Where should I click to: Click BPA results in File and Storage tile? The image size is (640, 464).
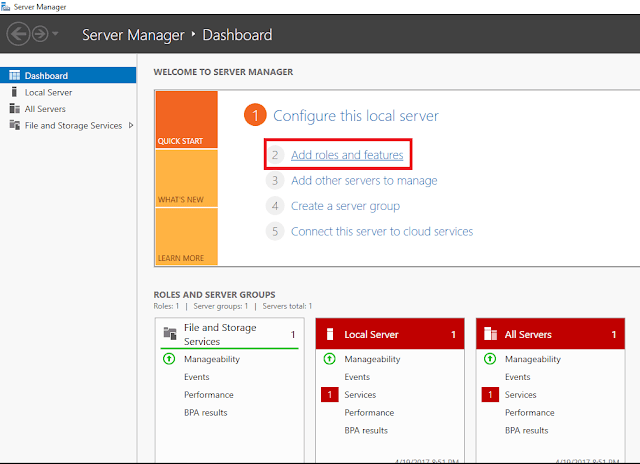205,413
